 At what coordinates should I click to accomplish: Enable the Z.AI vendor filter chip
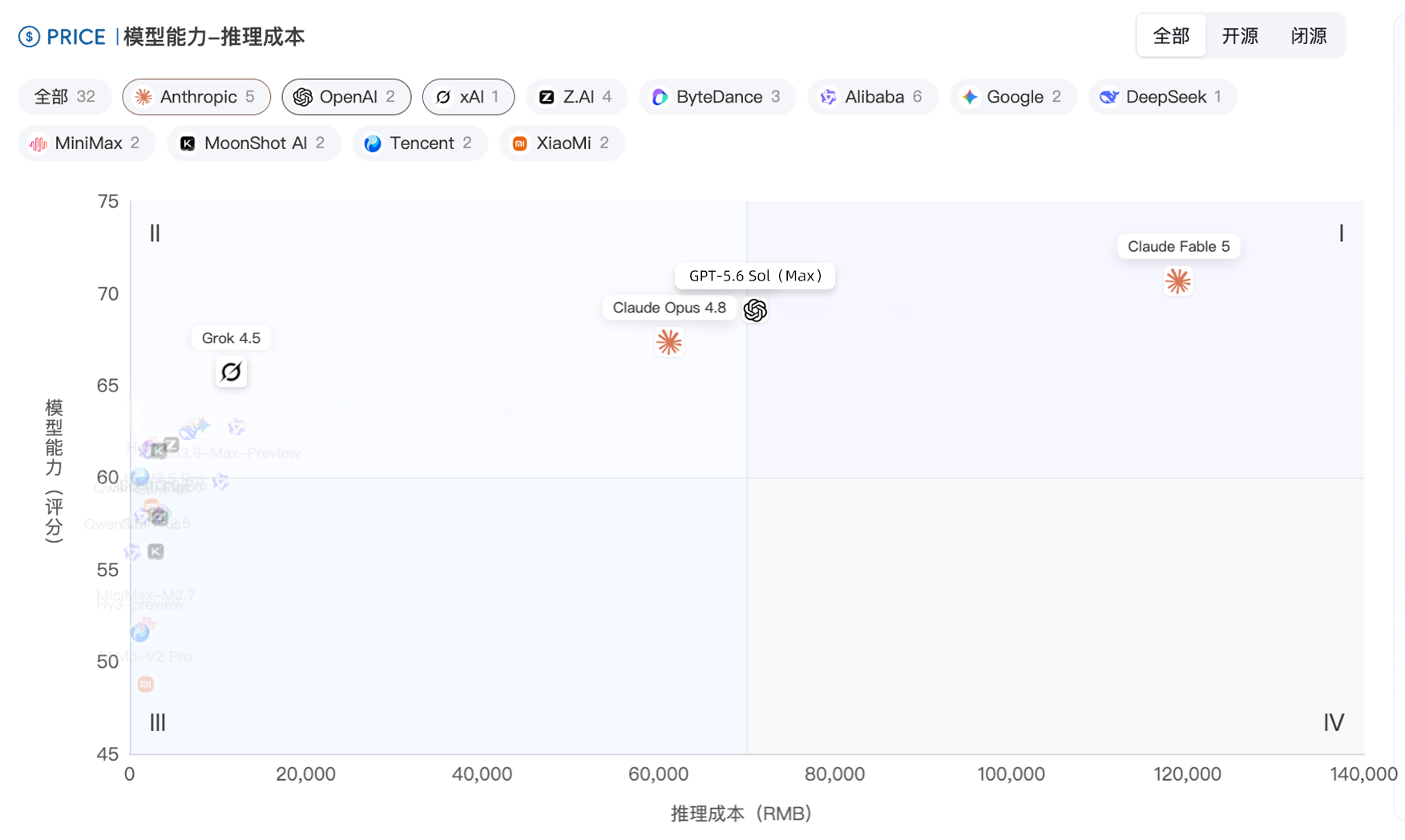coord(576,97)
